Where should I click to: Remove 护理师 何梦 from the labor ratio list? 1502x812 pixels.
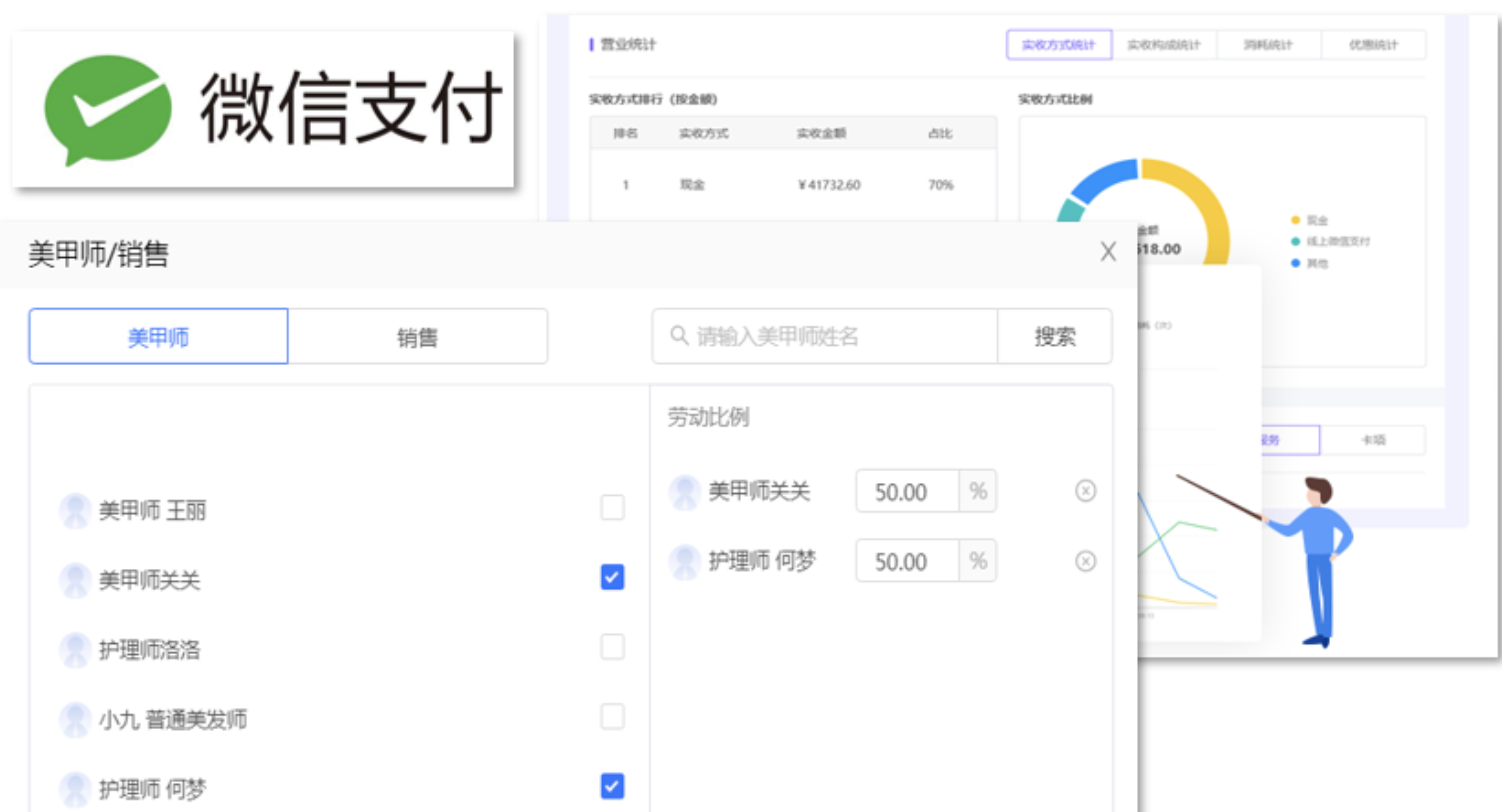click(1085, 561)
